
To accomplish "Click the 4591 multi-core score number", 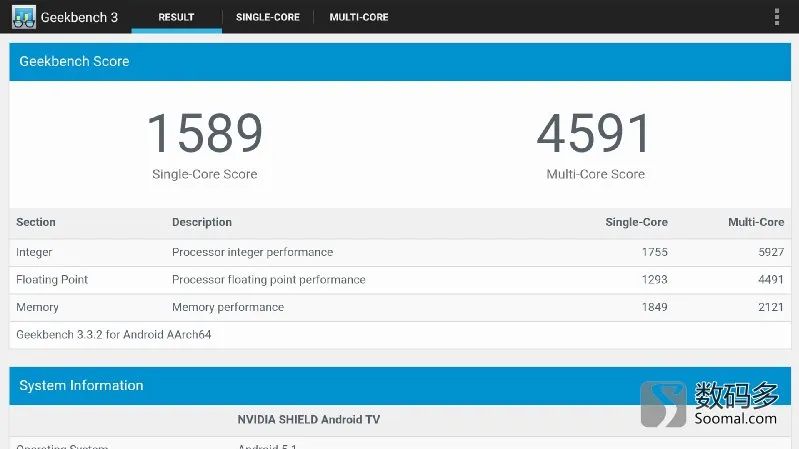I will click(594, 133).
